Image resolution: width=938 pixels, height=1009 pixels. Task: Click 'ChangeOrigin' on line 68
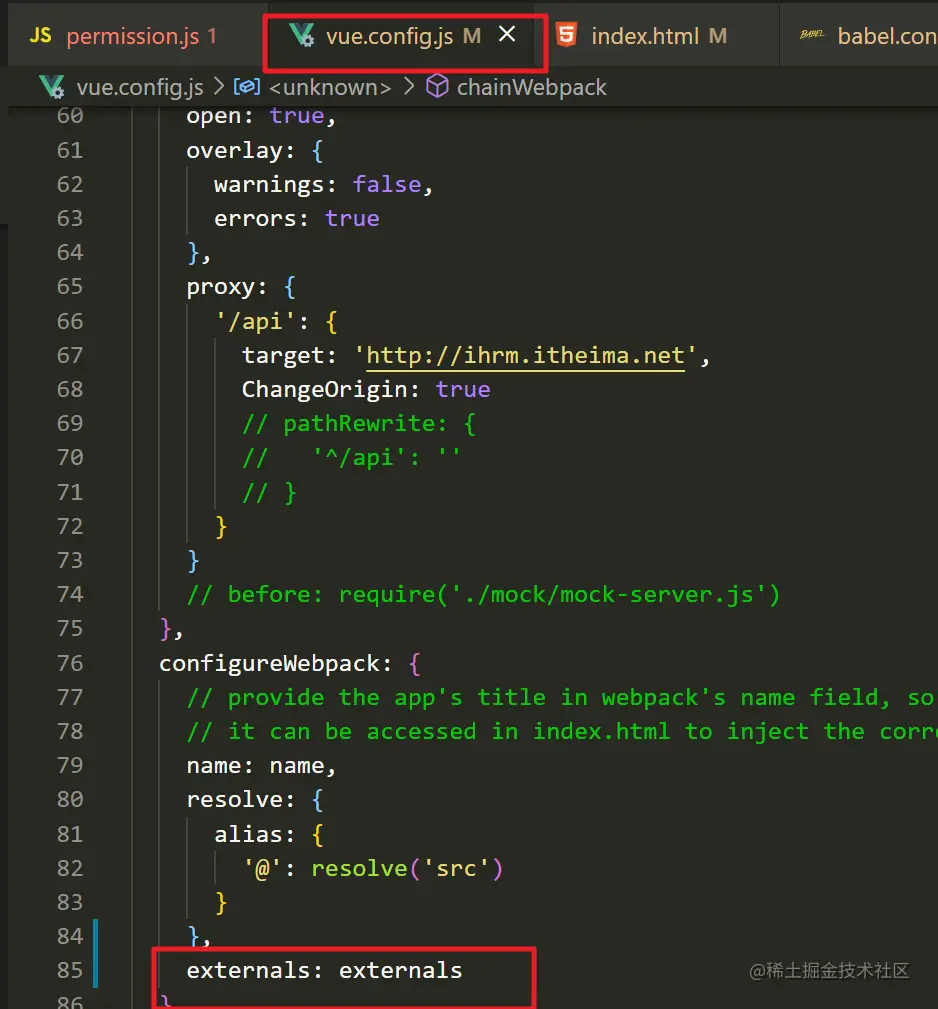pyautogui.click(x=324, y=389)
